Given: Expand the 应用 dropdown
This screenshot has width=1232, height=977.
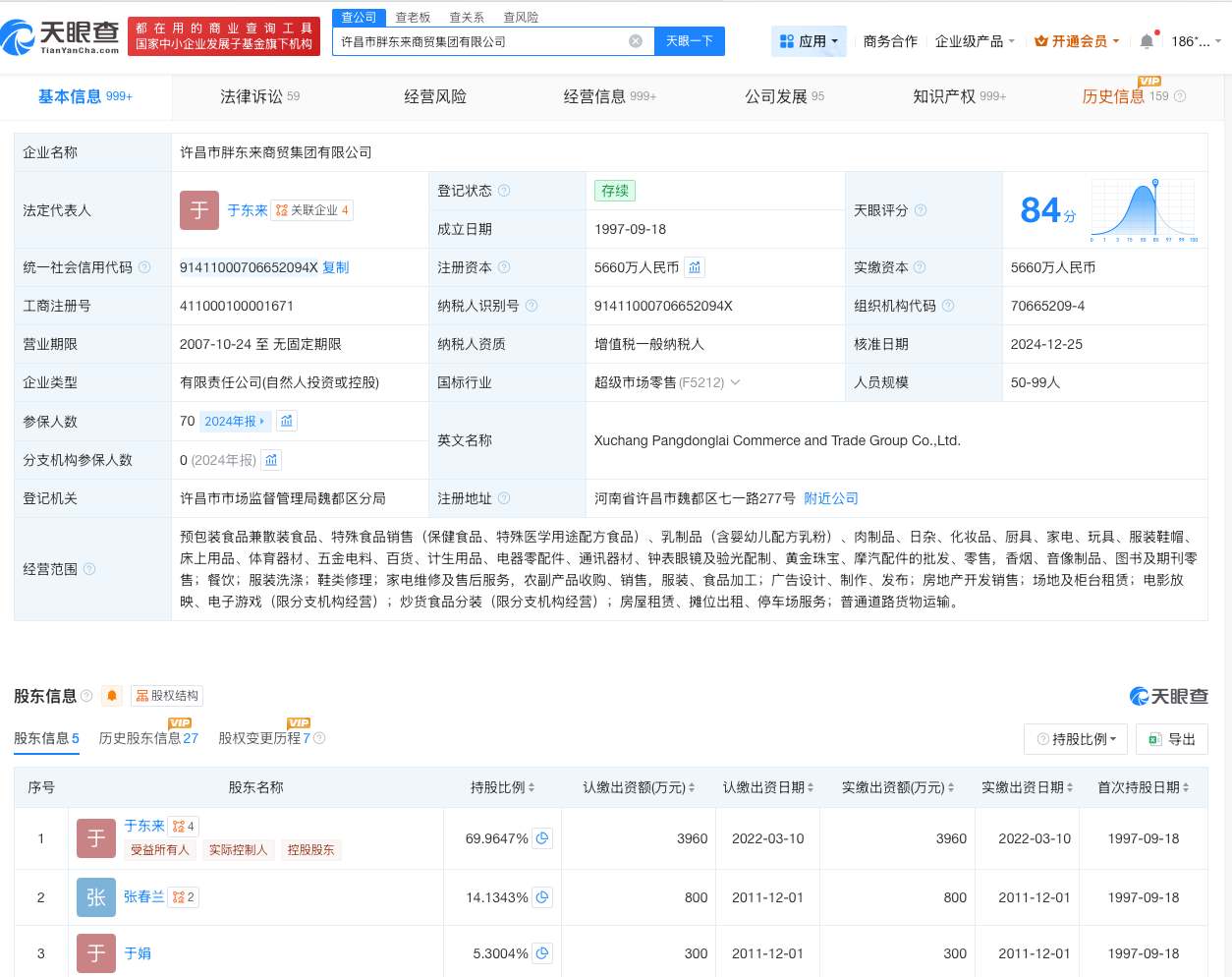Looking at the screenshot, I should [809, 41].
